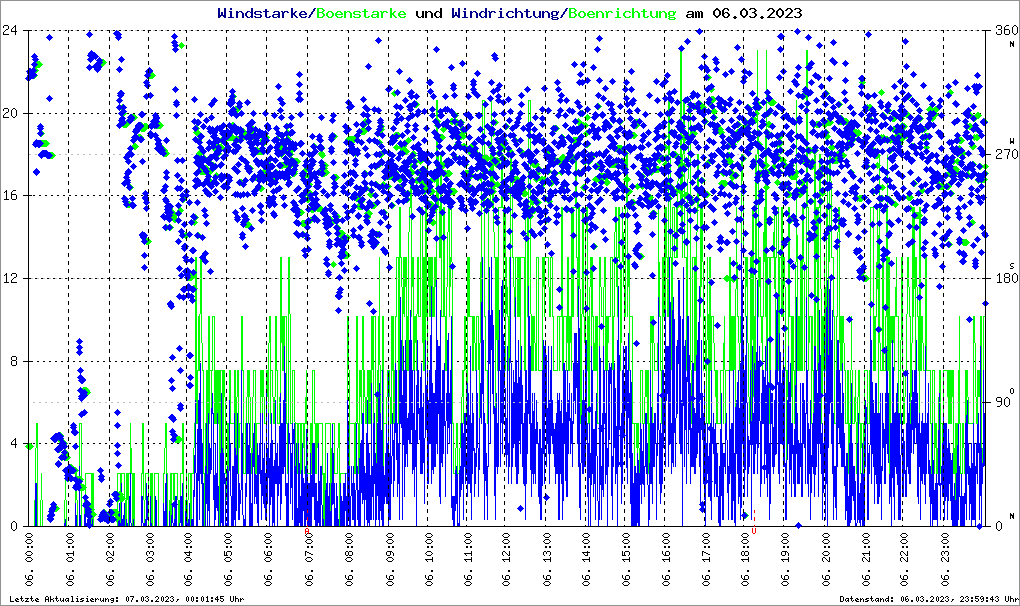Screen dimensions: 1020x606
Task: Click the green "Boenstarke" legend label
Action: click(362, 13)
